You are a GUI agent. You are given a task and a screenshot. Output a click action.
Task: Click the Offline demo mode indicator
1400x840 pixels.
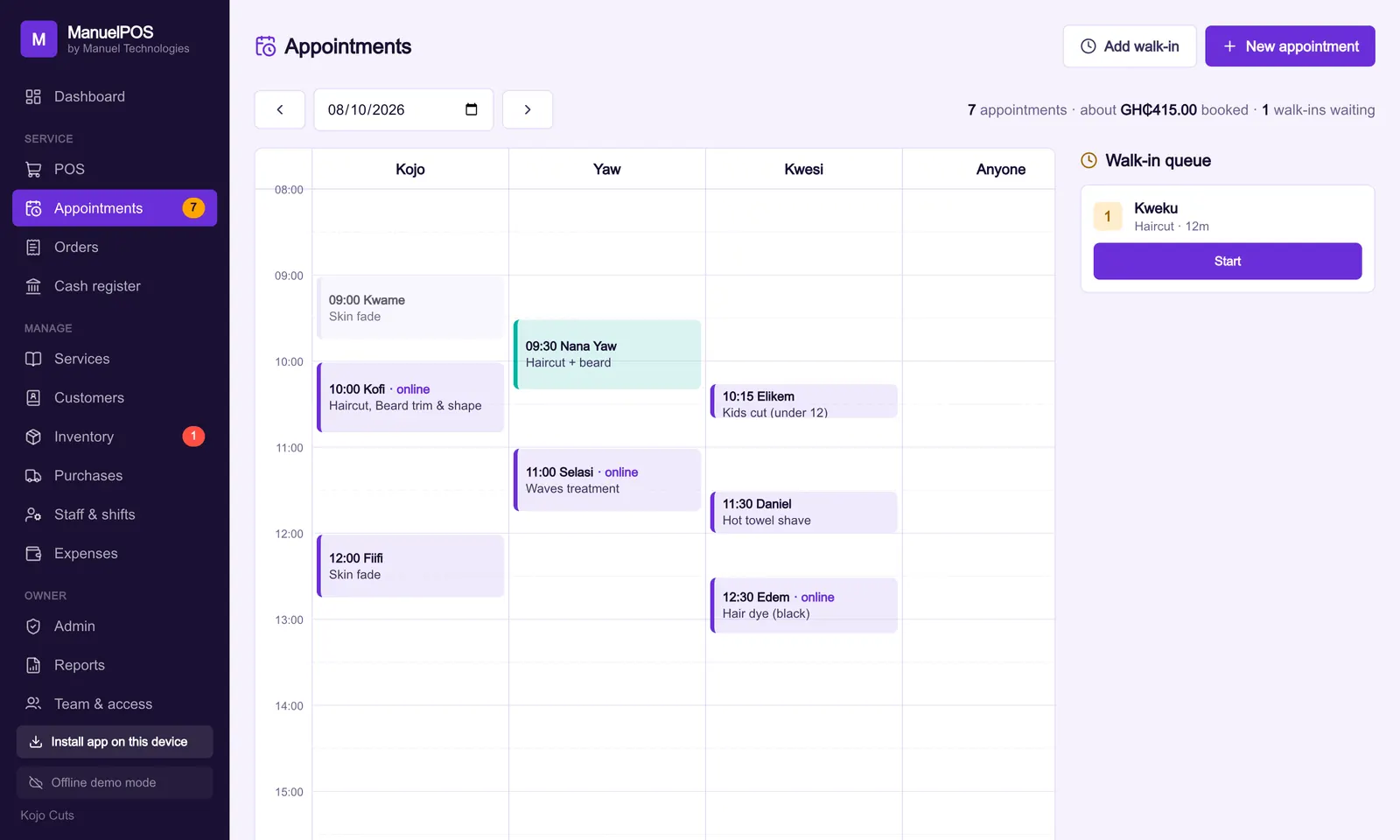point(115,782)
